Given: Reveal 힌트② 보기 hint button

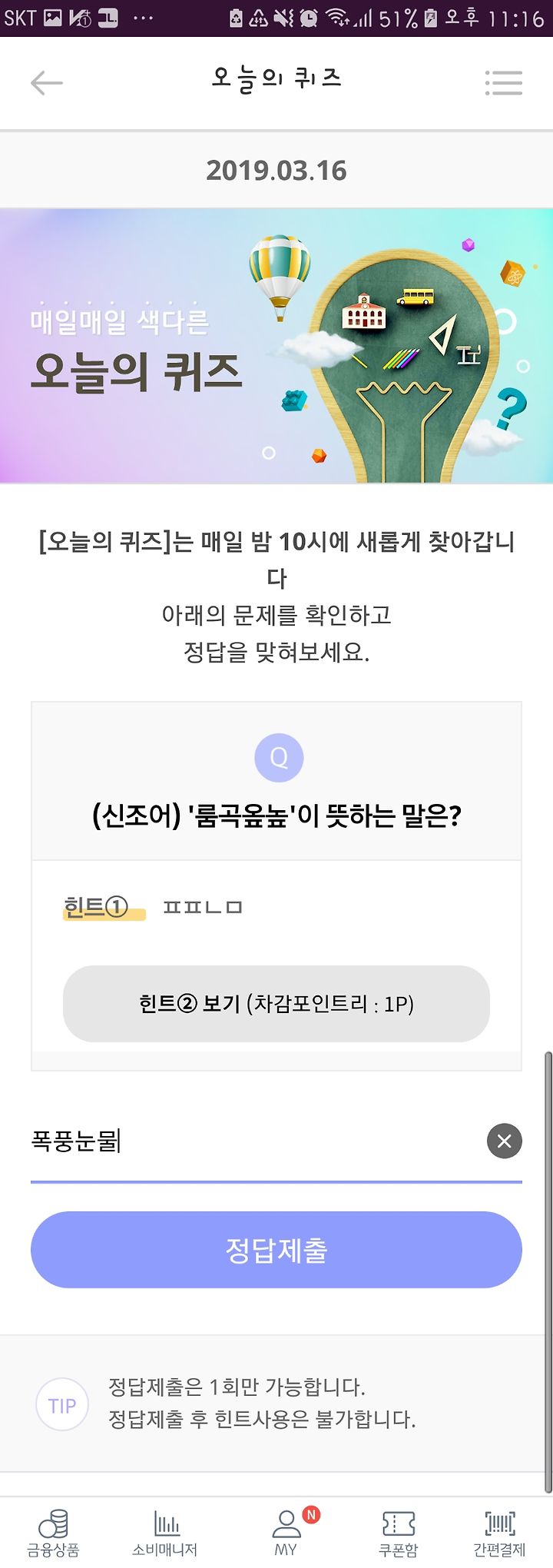Looking at the screenshot, I should pyautogui.click(x=276, y=1004).
